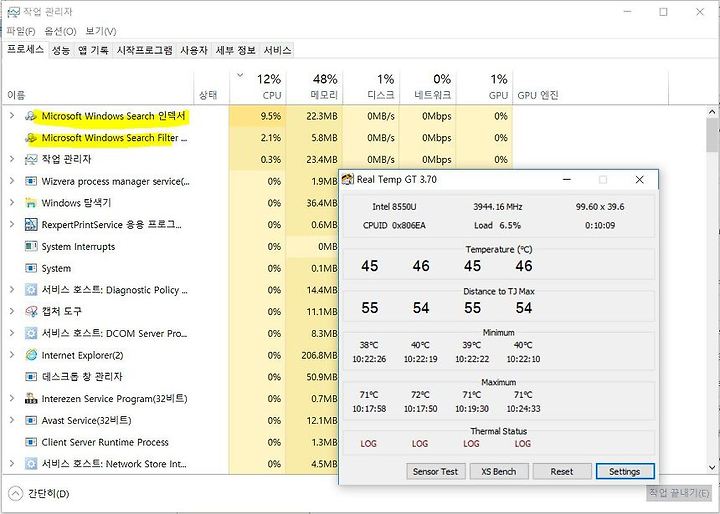Click XS Bench button in Real Temp
The image size is (720, 514).
(x=499, y=471)
